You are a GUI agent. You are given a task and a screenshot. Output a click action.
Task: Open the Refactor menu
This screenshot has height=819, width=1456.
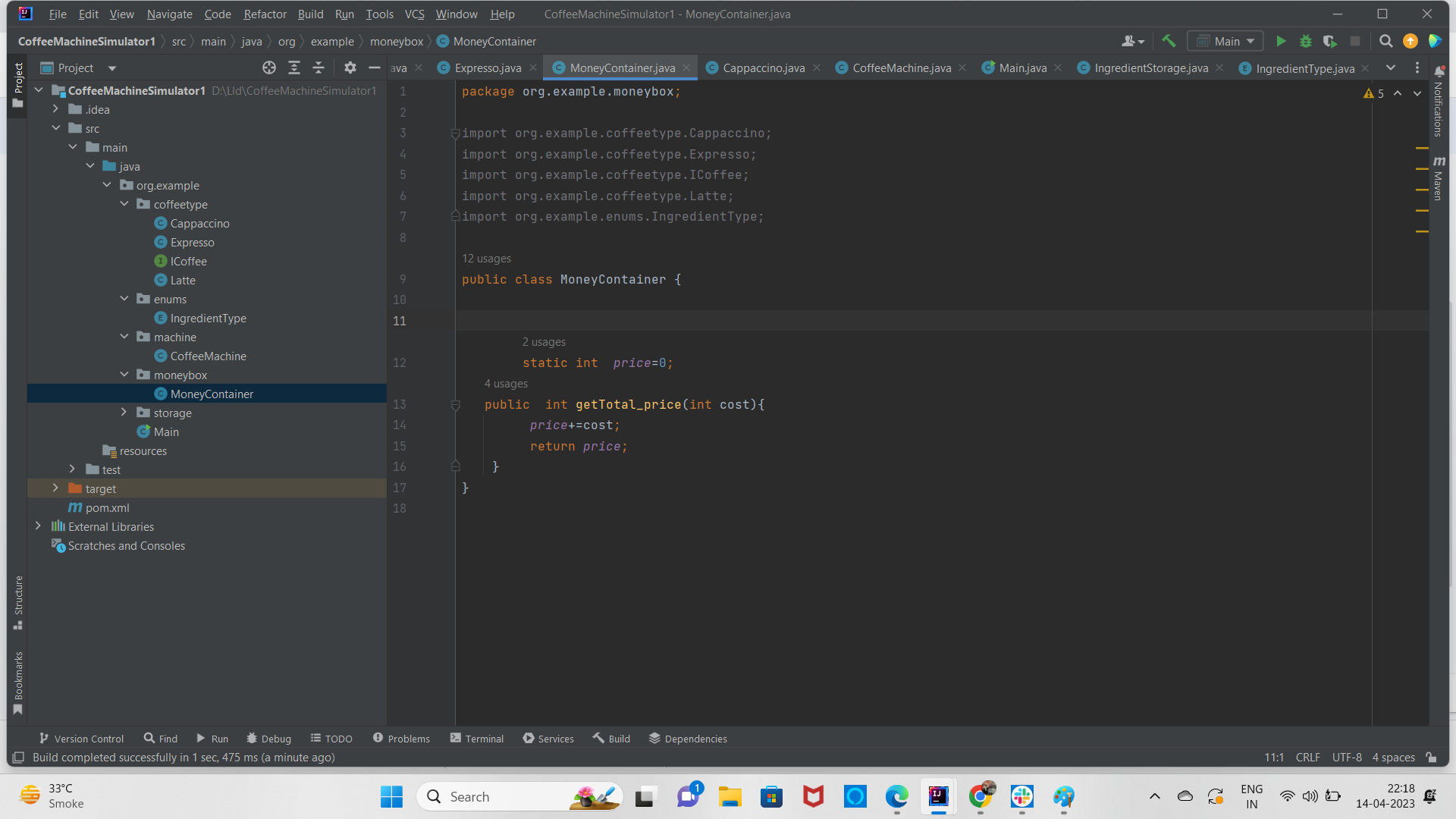[x=265, y=14]
